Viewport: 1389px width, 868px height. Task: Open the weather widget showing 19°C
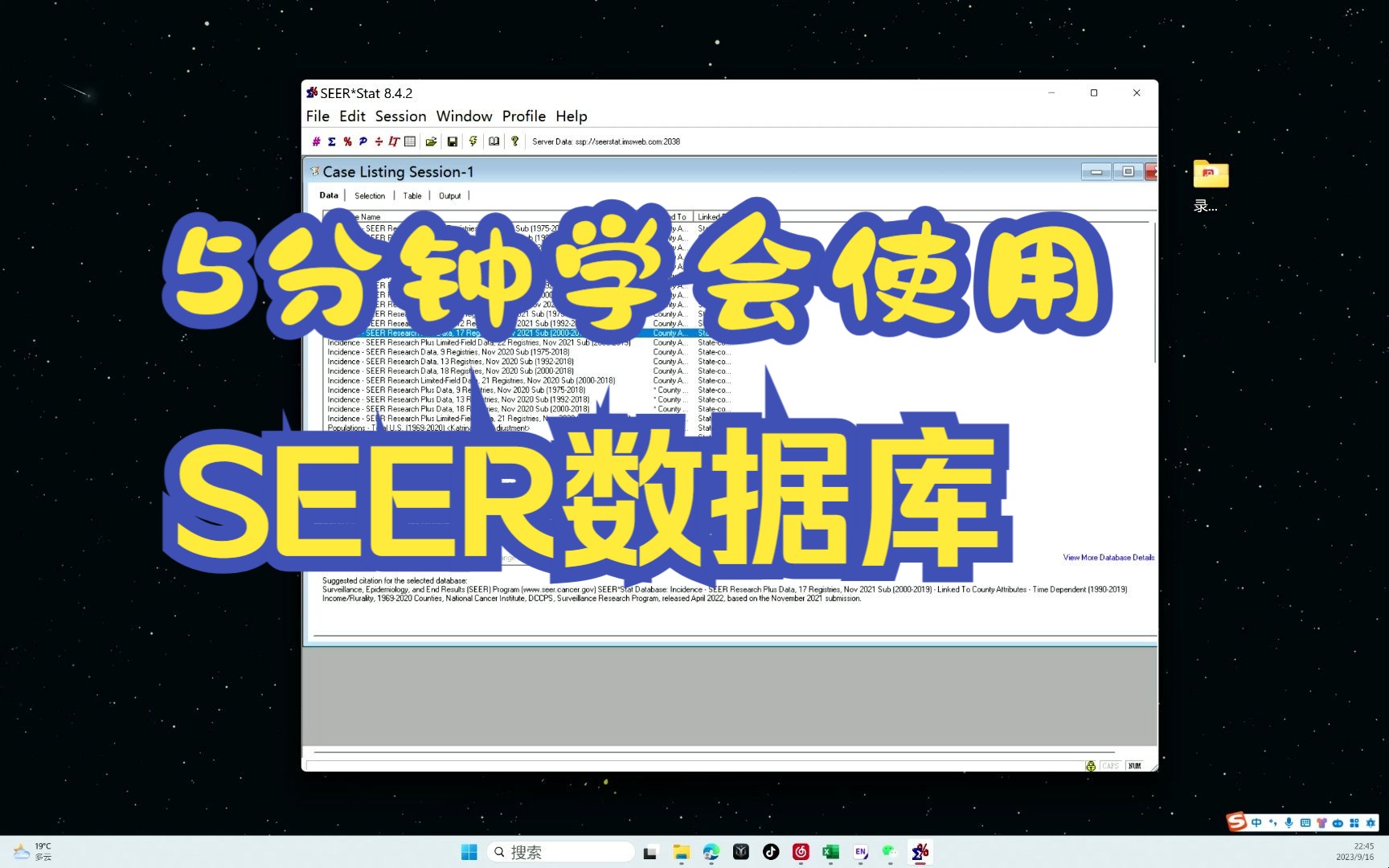pyautogui.click(x=32, y=852)
